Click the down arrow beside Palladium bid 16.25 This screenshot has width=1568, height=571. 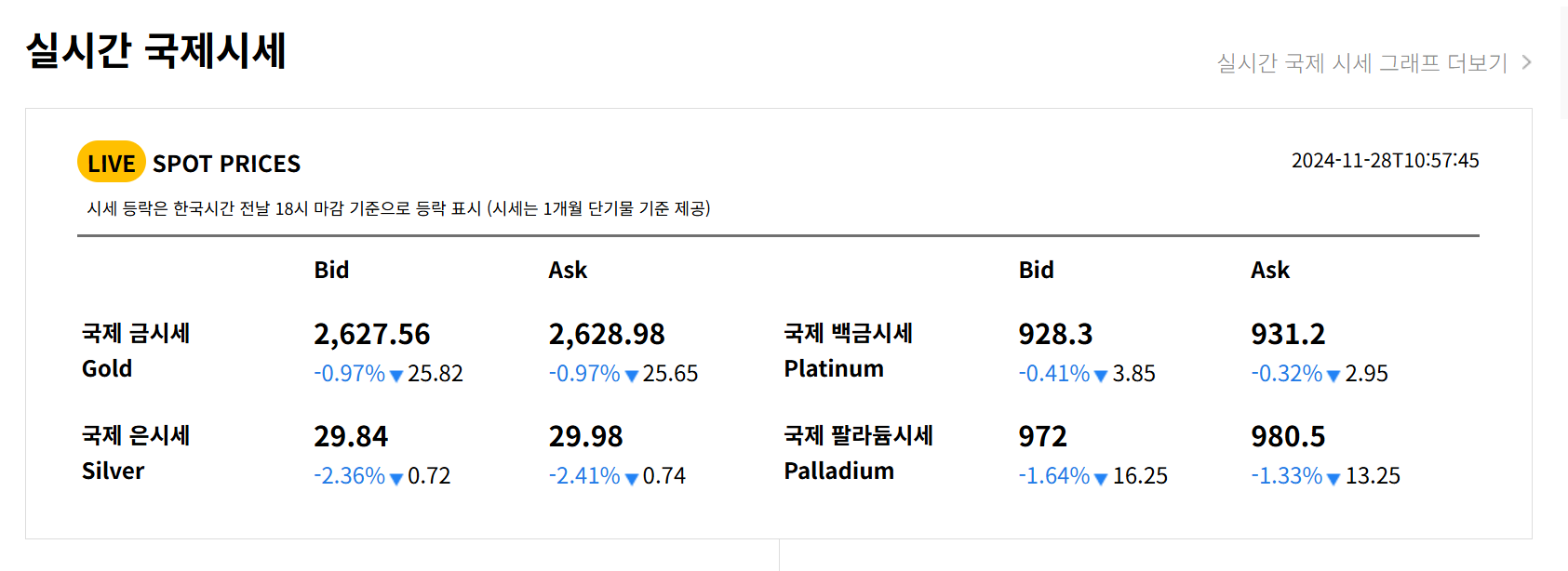coord(1101,478)
